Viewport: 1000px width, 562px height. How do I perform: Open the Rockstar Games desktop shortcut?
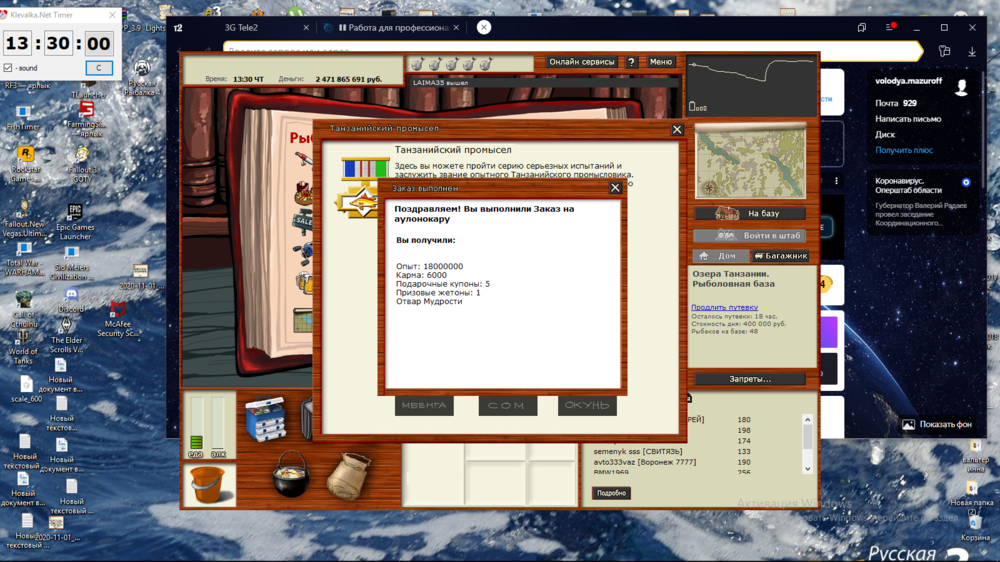click(x=26, y=160)
